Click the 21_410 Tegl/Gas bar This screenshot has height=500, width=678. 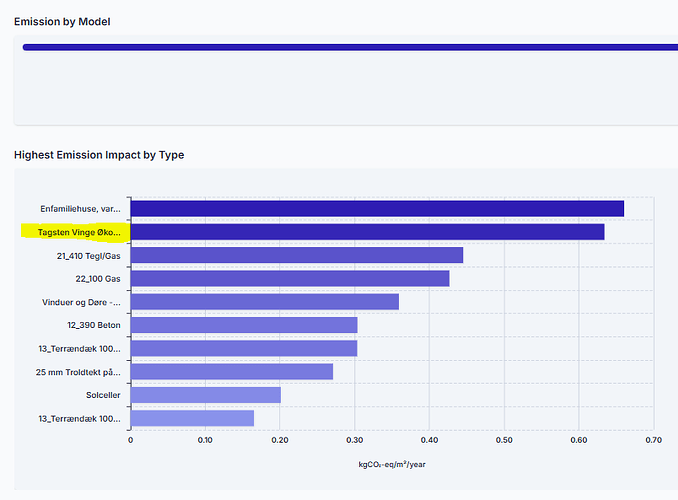[x=296, y=255]
